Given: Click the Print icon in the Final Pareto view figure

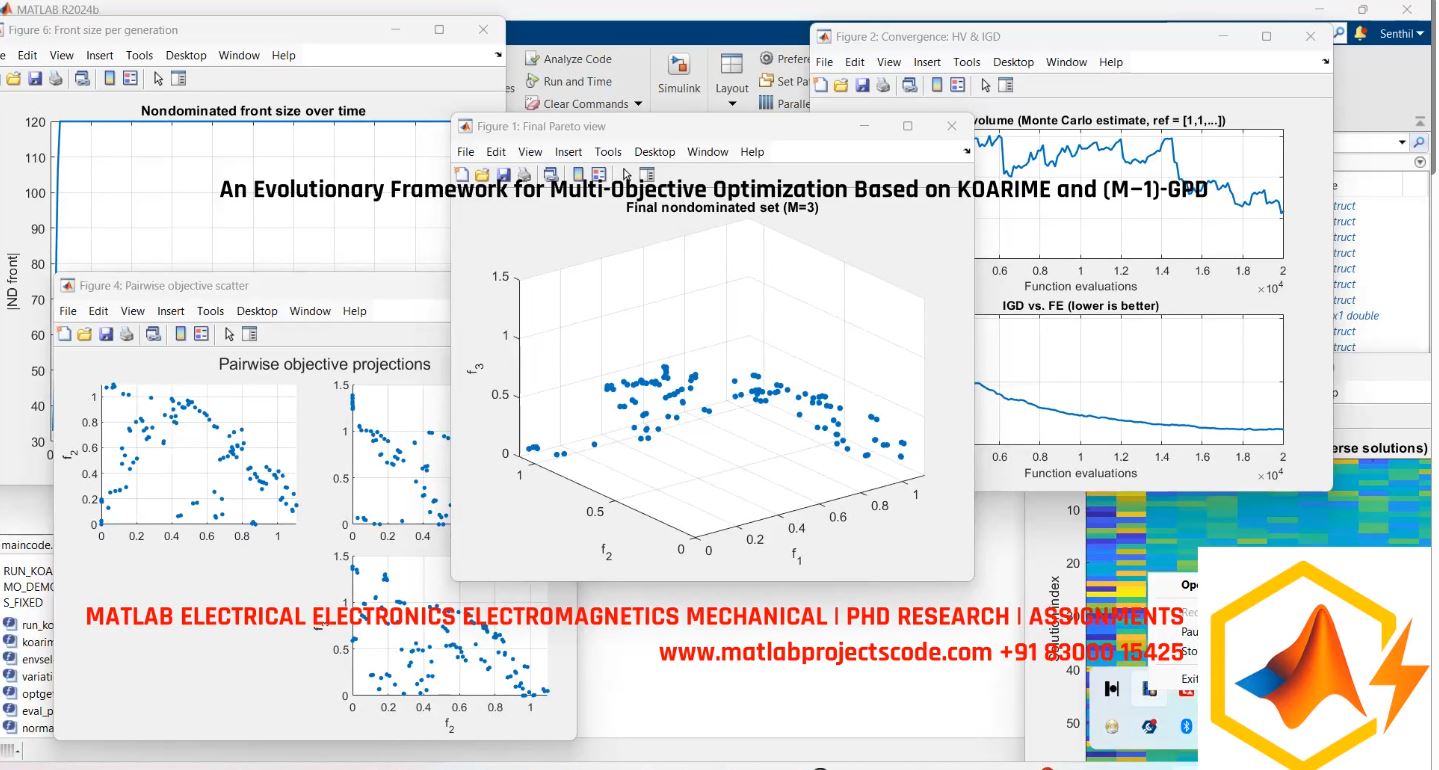Looking at the screenshot, I should pyautogui.click(x=524, y=173).
